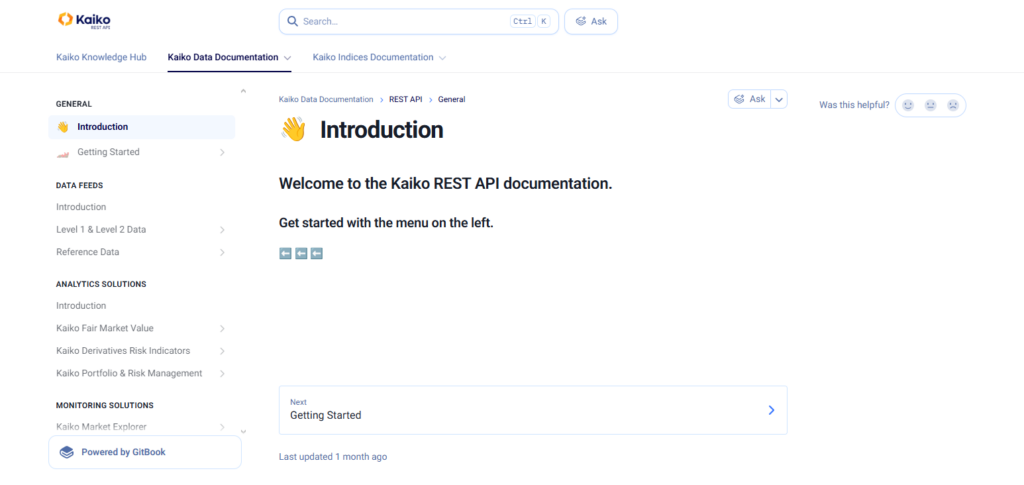The image size is (1024, 485).
Task: Click the 'MONITORING SOLUTIONS' sidebar heading
Action: pyautogui.click(x=104, y=405)
